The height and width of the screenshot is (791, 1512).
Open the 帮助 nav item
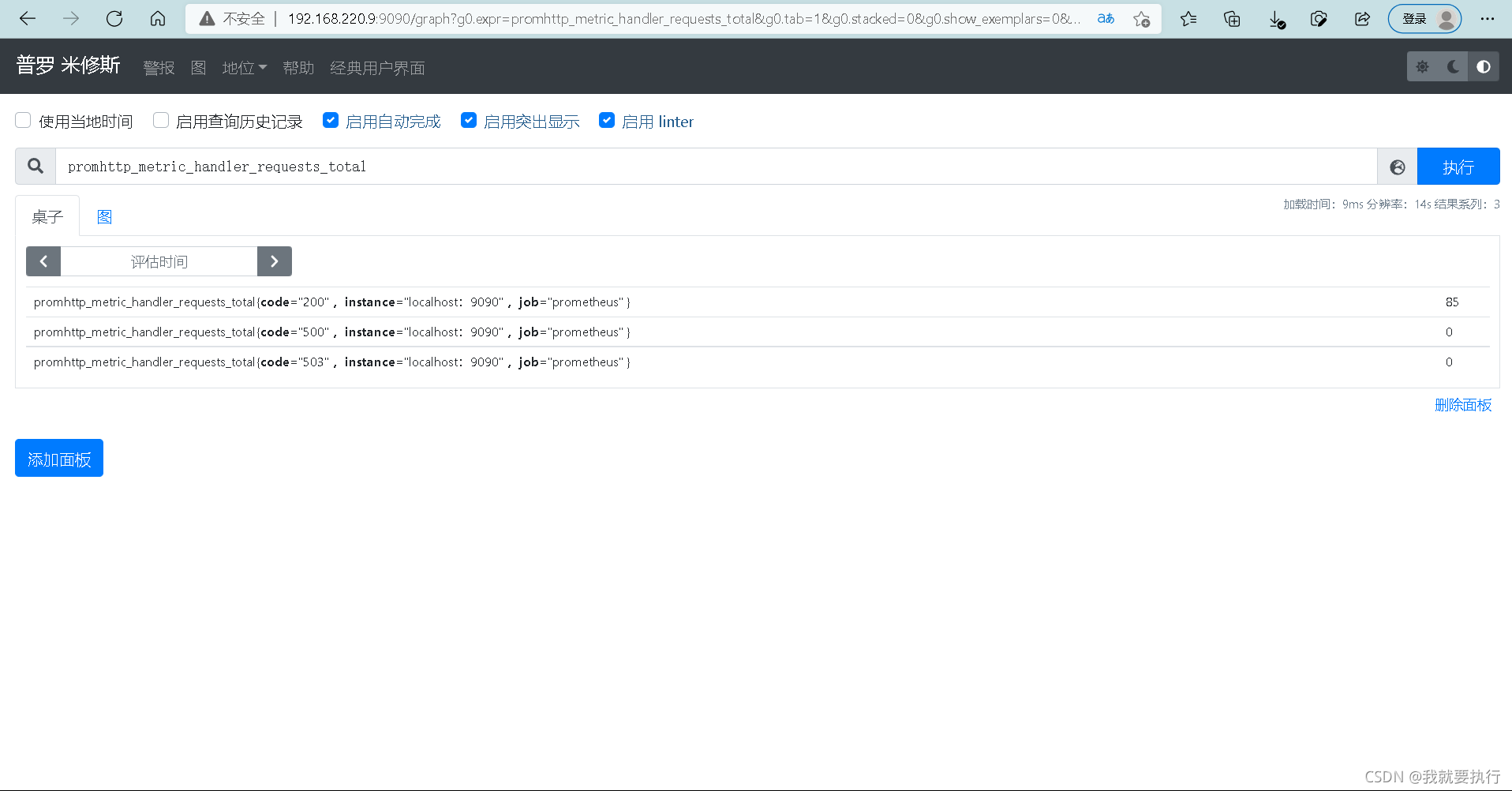[x=298, y=68]
